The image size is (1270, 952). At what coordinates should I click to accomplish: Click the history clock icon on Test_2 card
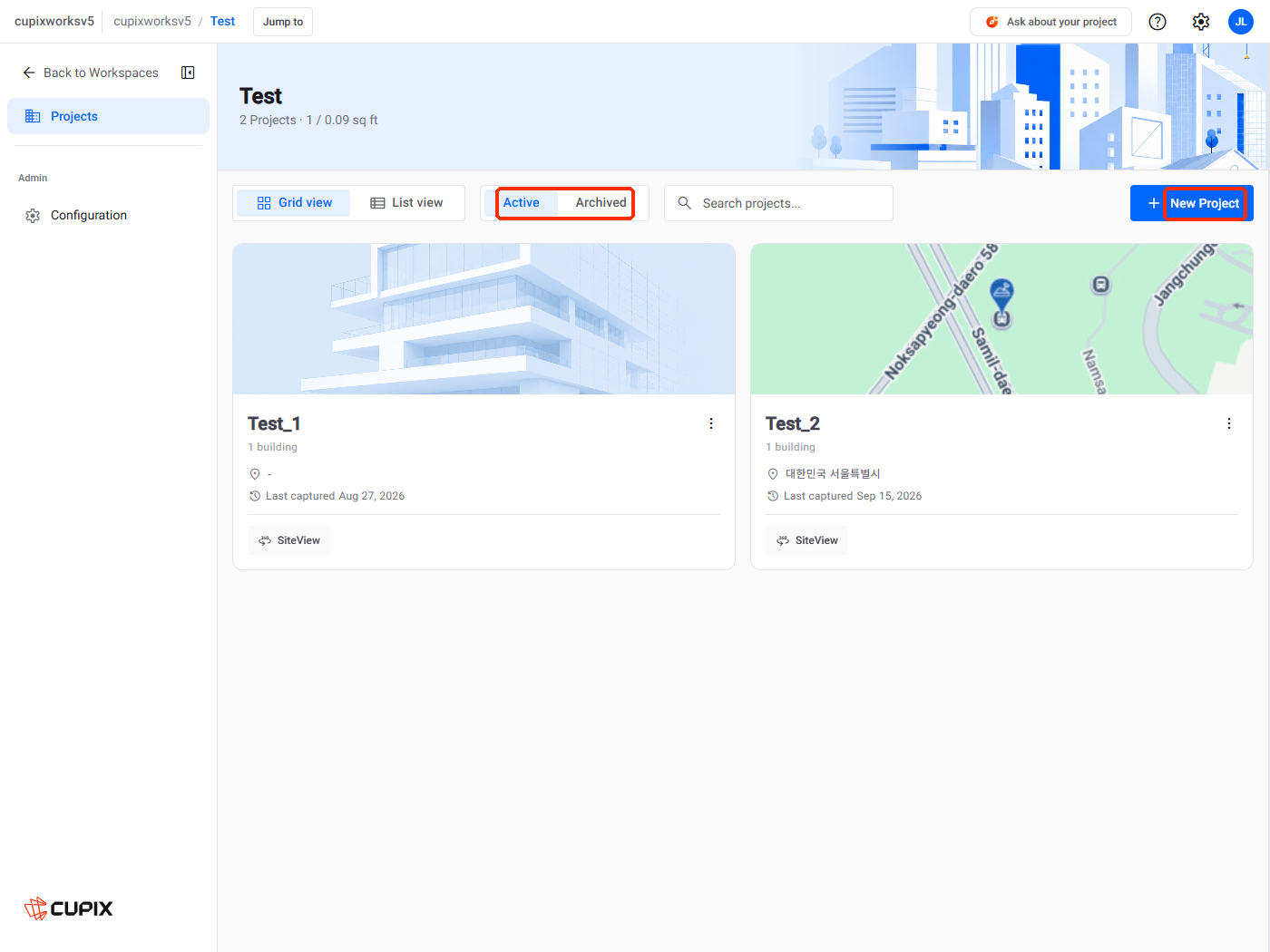(773, 496)
